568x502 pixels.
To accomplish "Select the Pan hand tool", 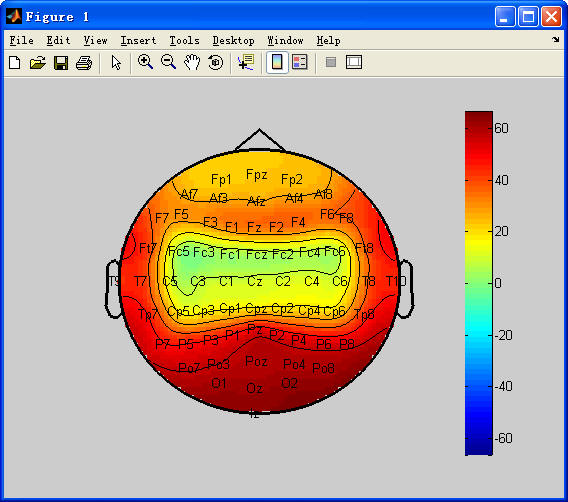I will coord(192,62).
